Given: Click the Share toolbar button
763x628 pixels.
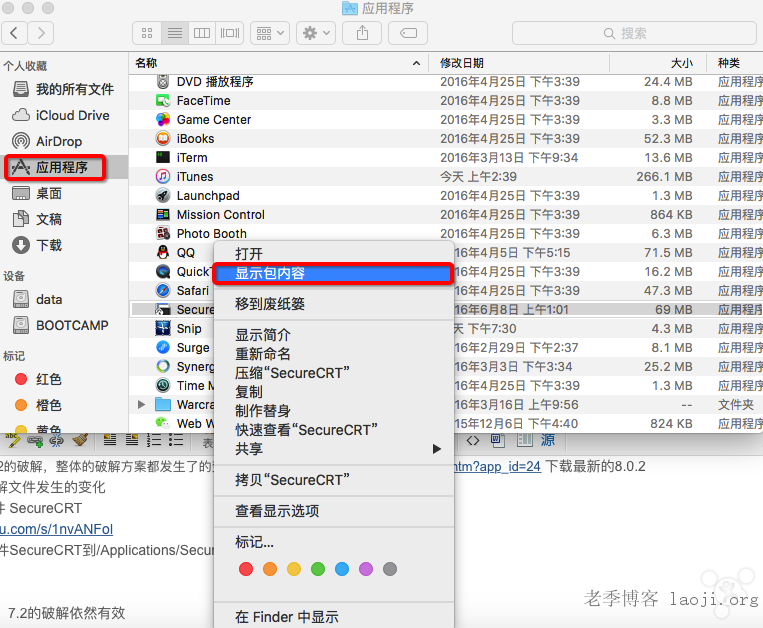Looking at the screenshot, I should click(x=362, y=33).
